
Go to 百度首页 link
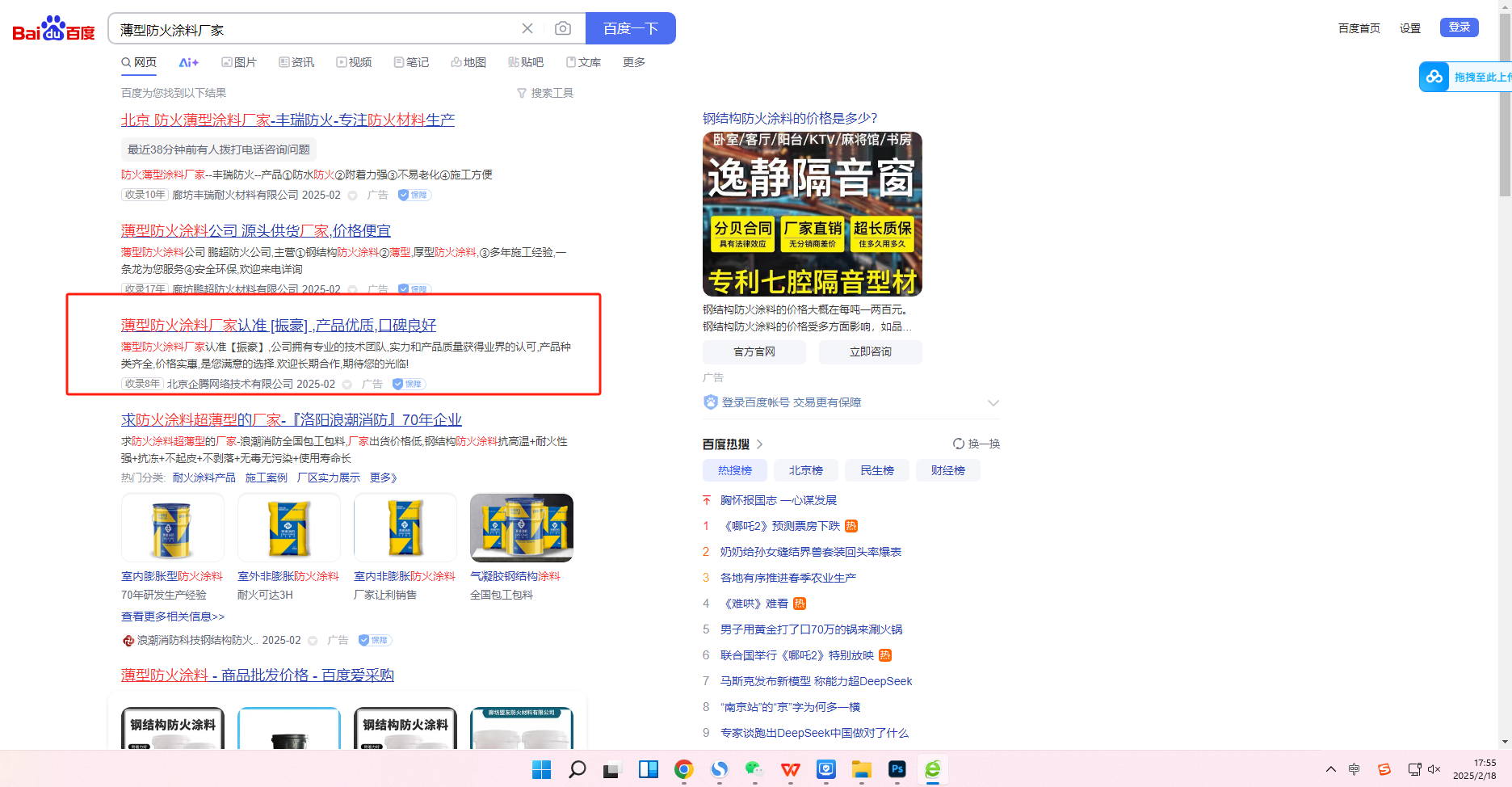pos(1359,28)
